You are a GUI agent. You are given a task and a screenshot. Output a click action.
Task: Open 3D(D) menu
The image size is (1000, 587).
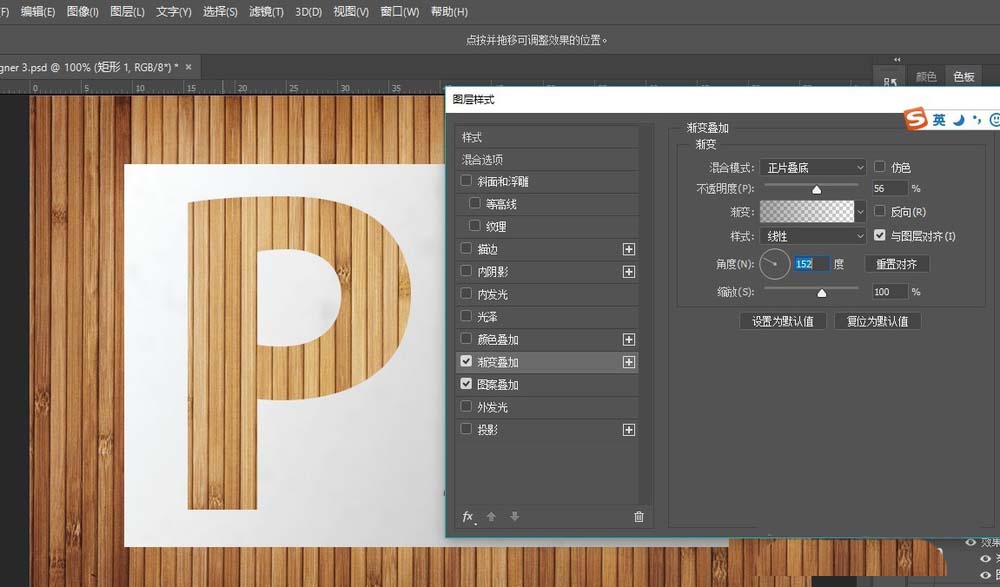point(308,11)
